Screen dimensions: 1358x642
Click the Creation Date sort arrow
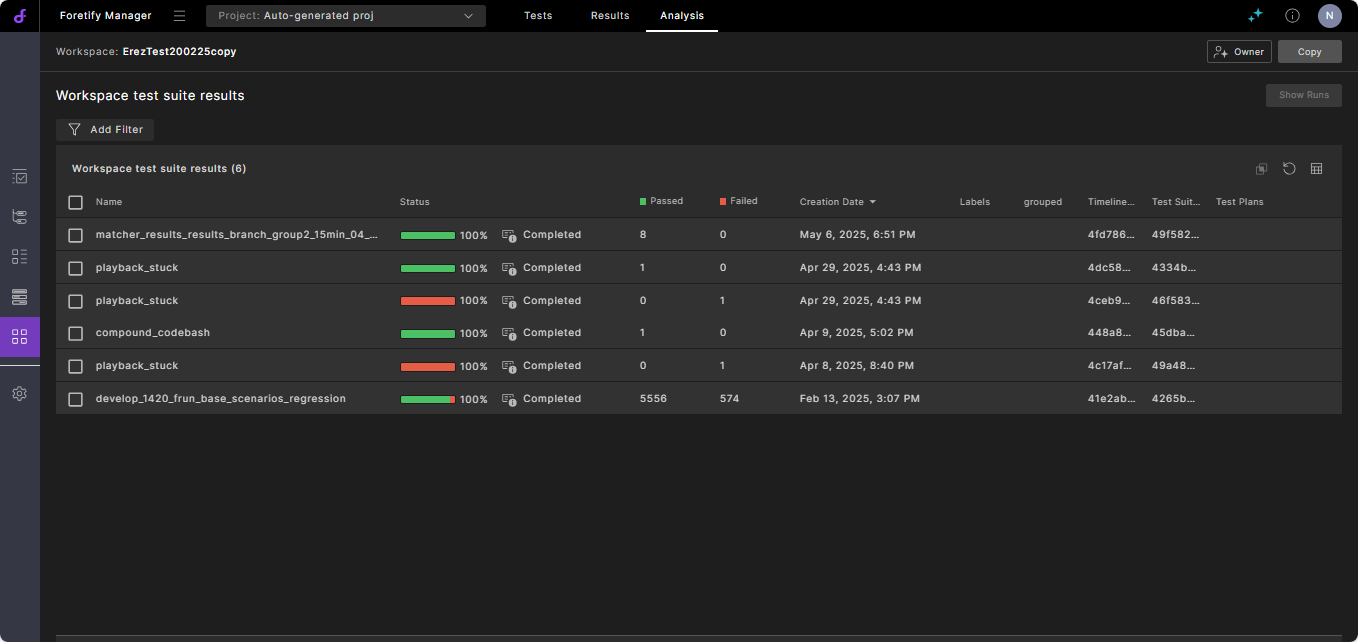coord(873,202)
